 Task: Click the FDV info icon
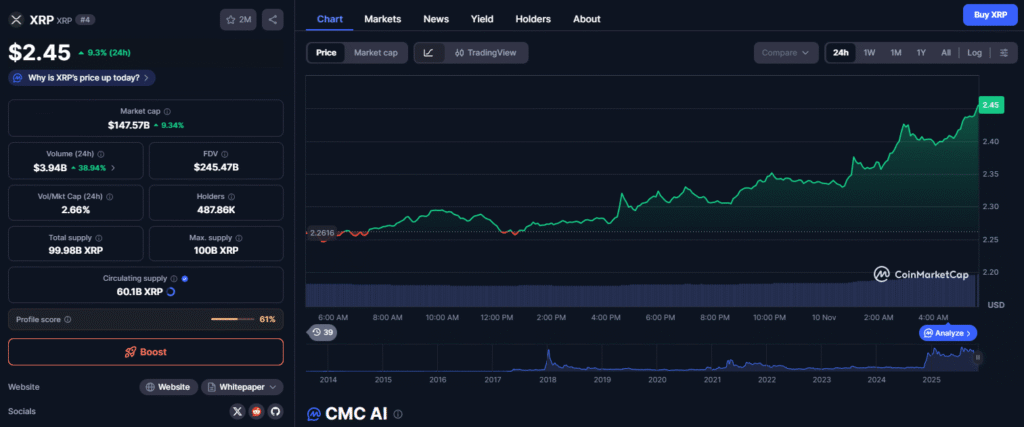coord(224,154)
